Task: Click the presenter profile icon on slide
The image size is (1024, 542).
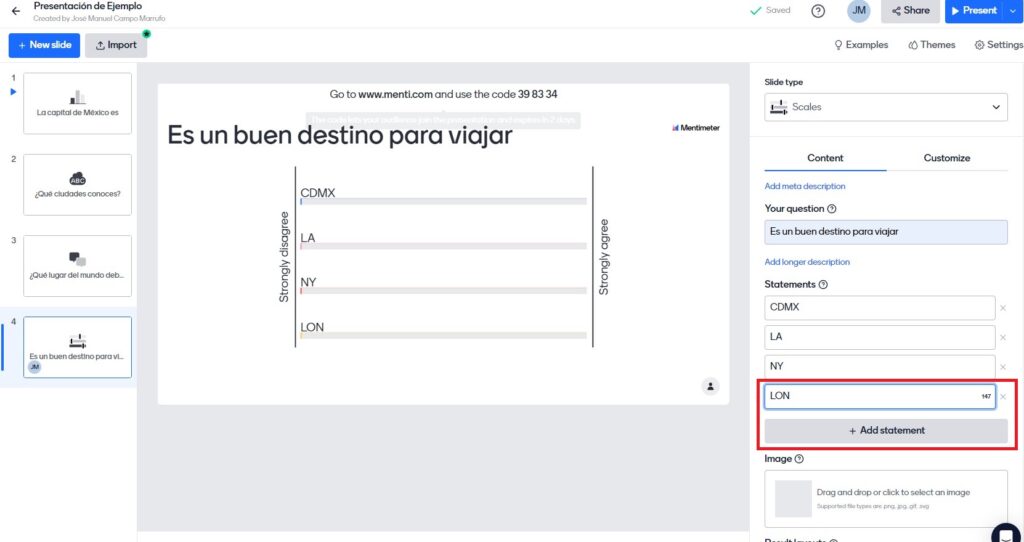Action: point(710,386)
